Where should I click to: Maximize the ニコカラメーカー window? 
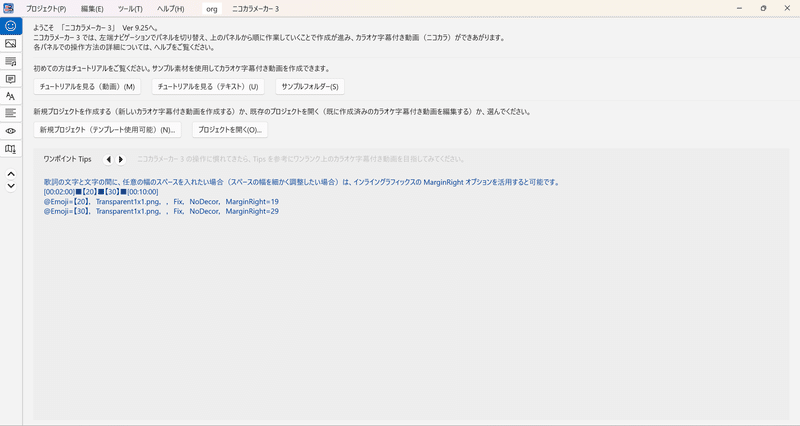[763, 8]
